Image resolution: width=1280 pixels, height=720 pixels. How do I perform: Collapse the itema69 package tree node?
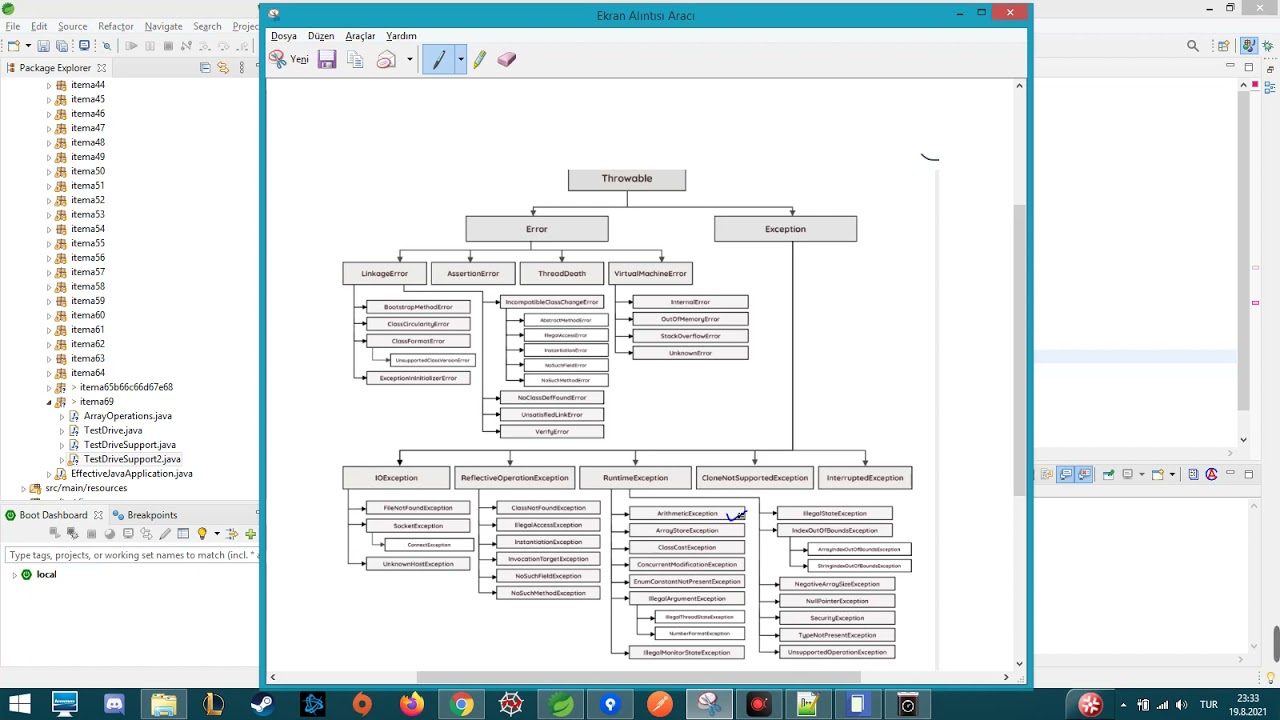coord(48,402)
